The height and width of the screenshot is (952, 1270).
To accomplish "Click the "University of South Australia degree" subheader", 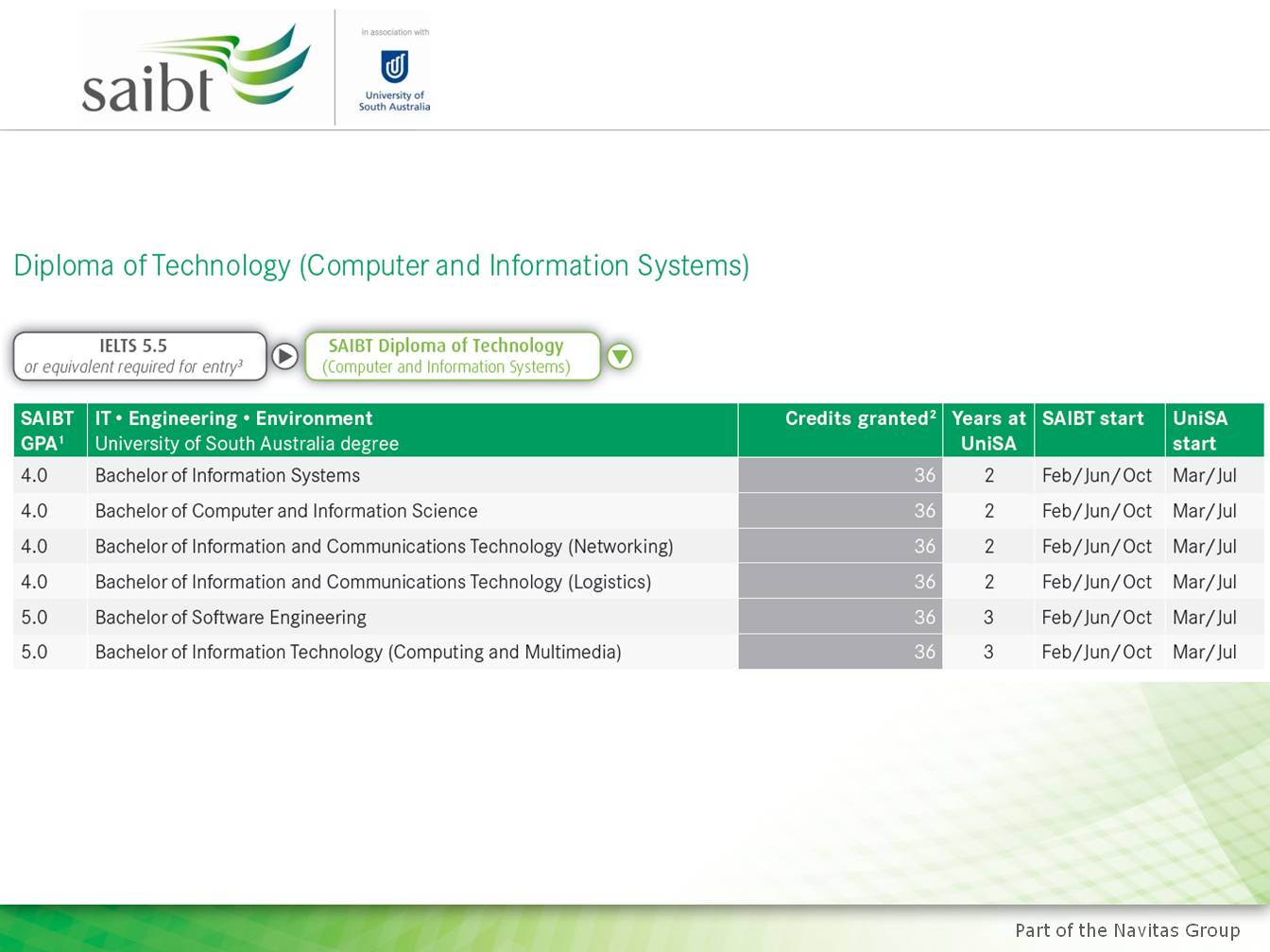I will coord(247,444).
